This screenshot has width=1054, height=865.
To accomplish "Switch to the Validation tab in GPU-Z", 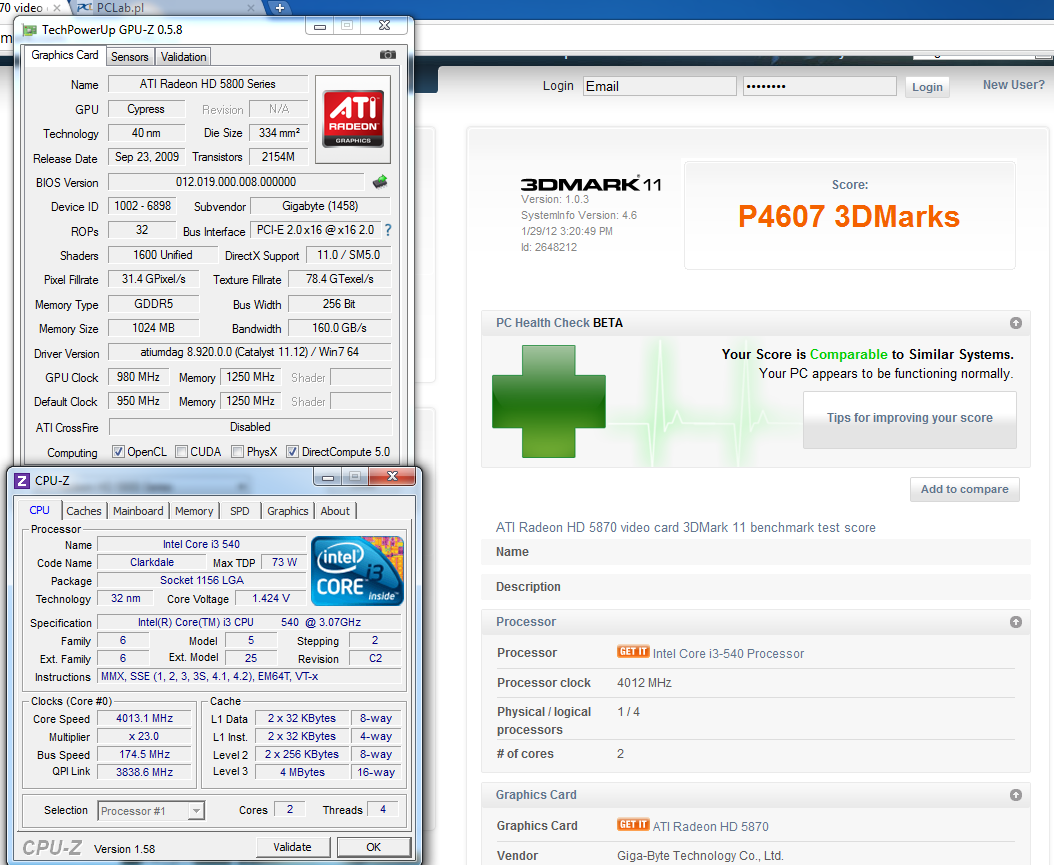I will coord(184,56).
